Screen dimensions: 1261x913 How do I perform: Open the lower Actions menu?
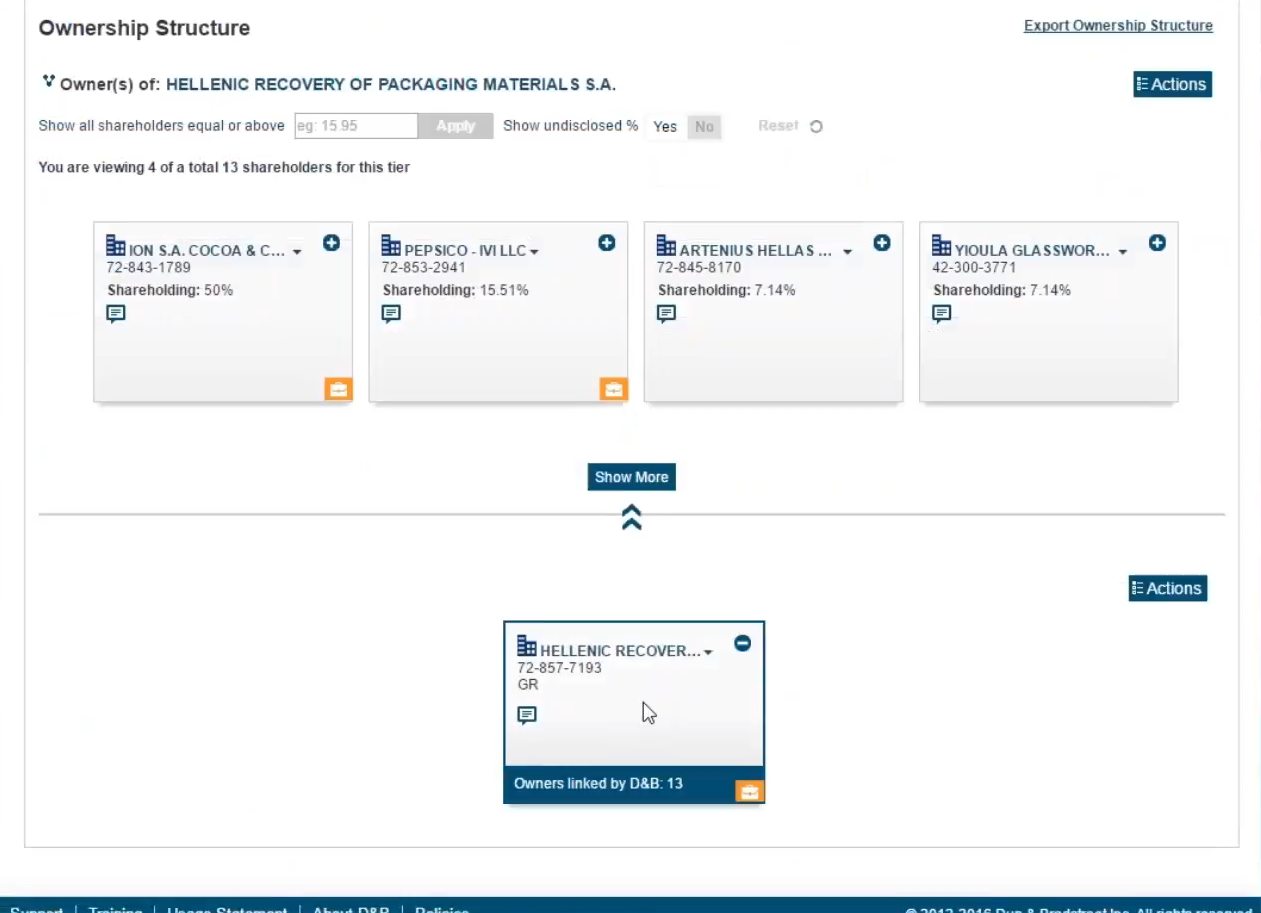coord(1167,589)
